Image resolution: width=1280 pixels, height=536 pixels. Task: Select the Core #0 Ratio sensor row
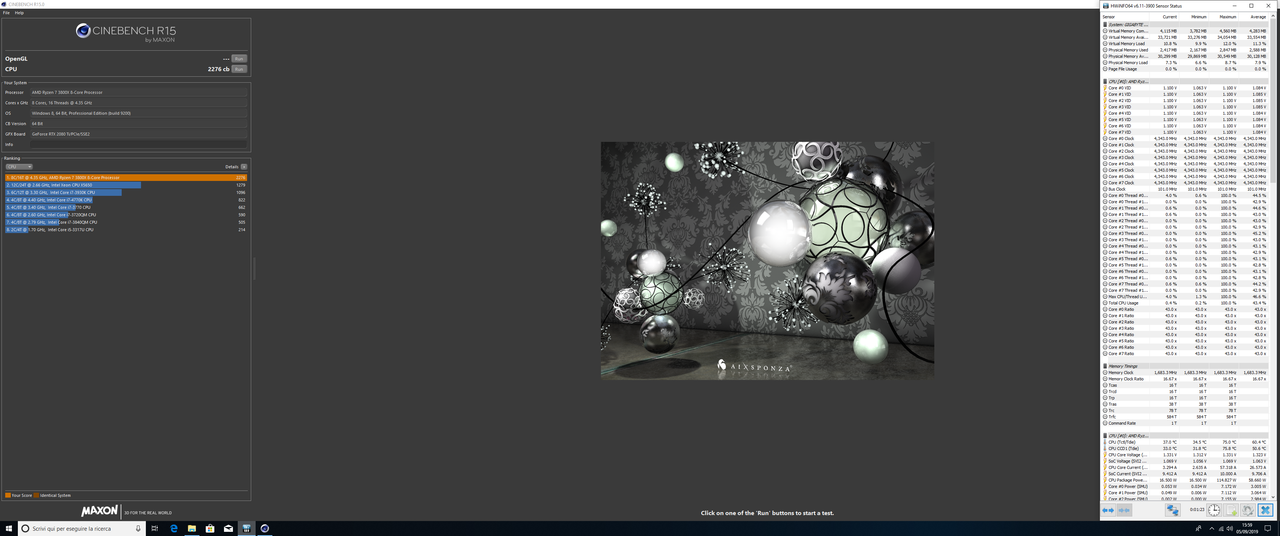click(x=1185, y=309)
